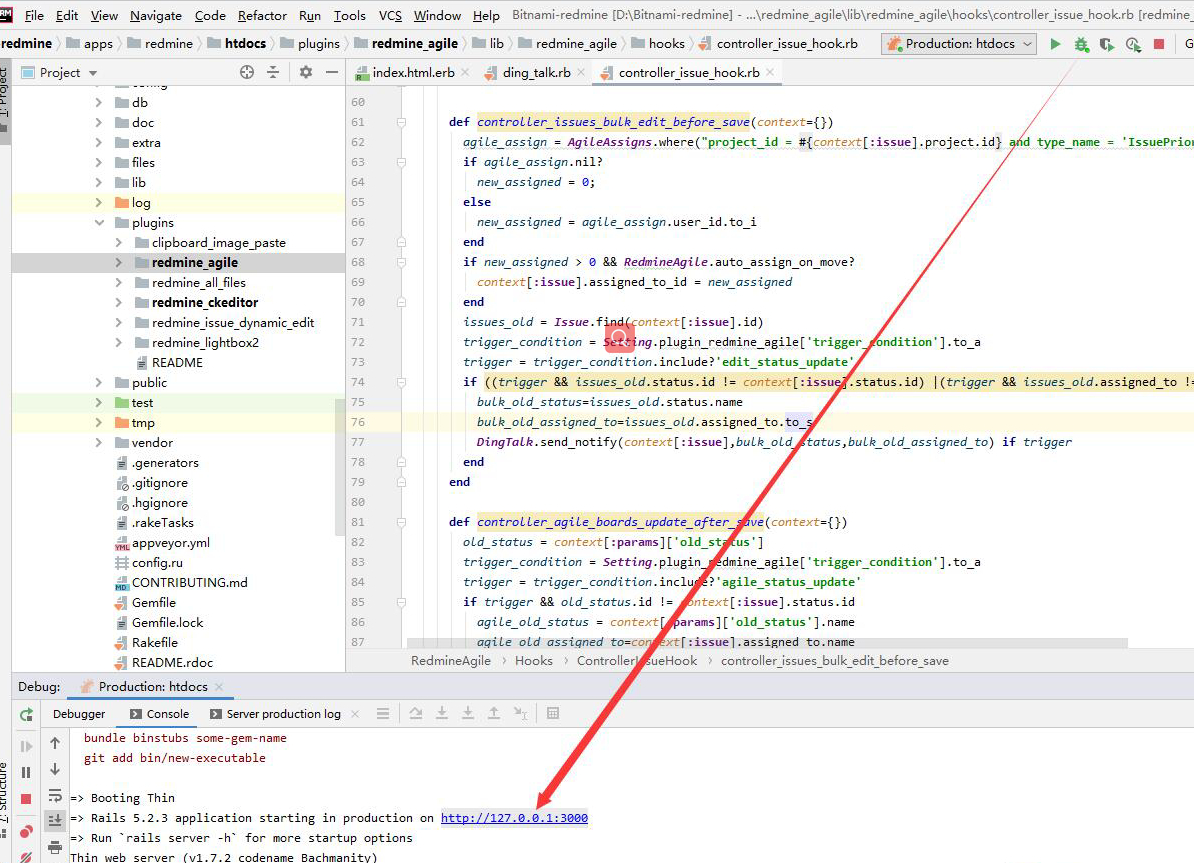Close the ding_talk.rb editor tab
The width and height of the screenshot is (1194, 863).
click(x=581, y=72)
